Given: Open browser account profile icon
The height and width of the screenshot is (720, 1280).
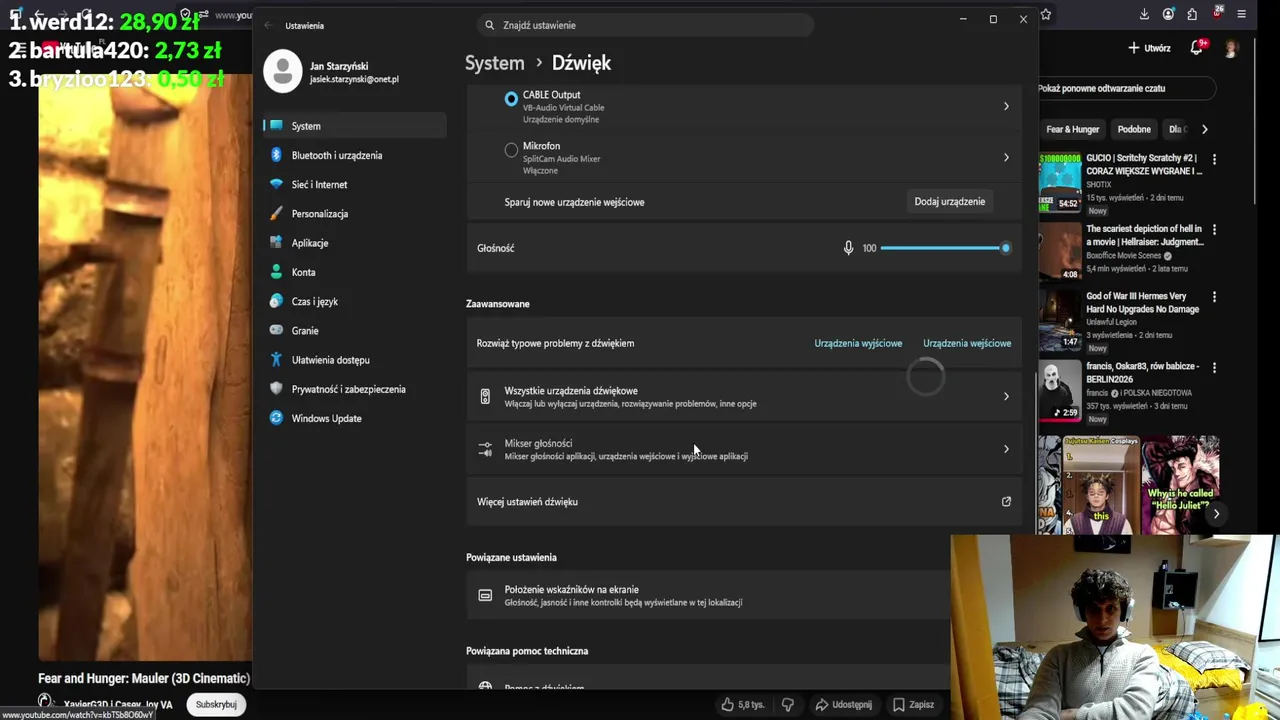Looking at the screenshot, I should (x=1168, y=15).
